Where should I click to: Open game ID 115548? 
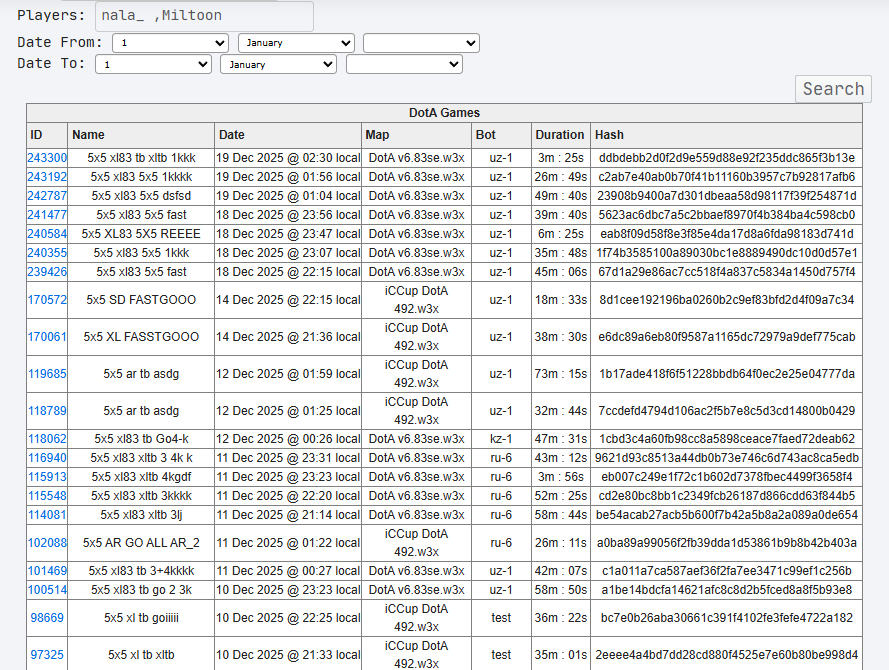(47, 496)
